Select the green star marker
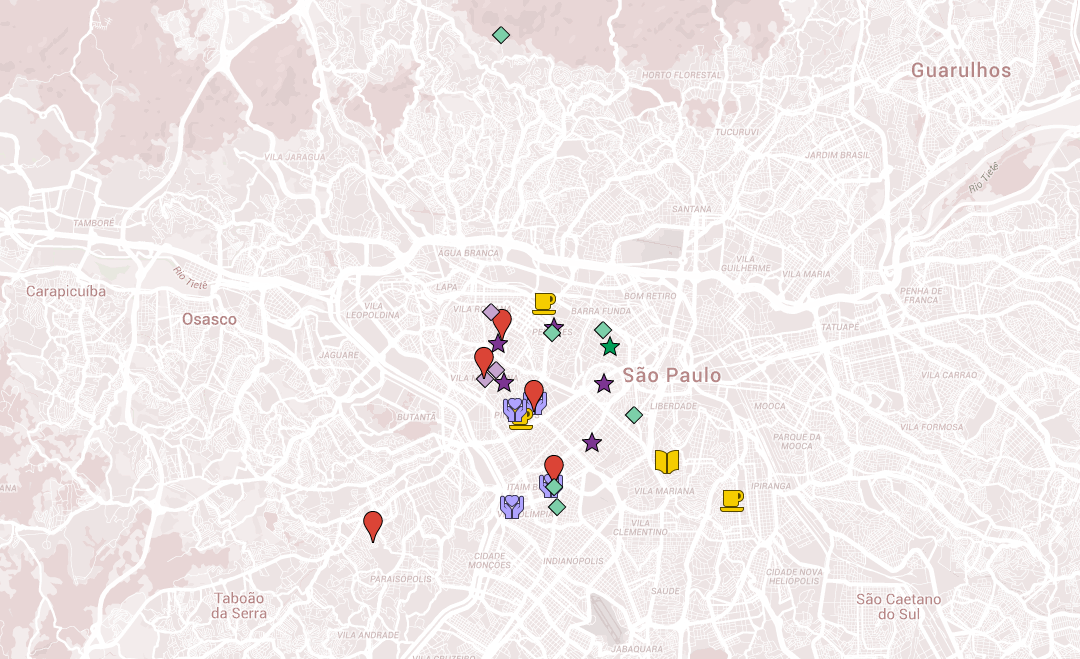The height and width of the screenshot is (659, 1080). (610, 346)
